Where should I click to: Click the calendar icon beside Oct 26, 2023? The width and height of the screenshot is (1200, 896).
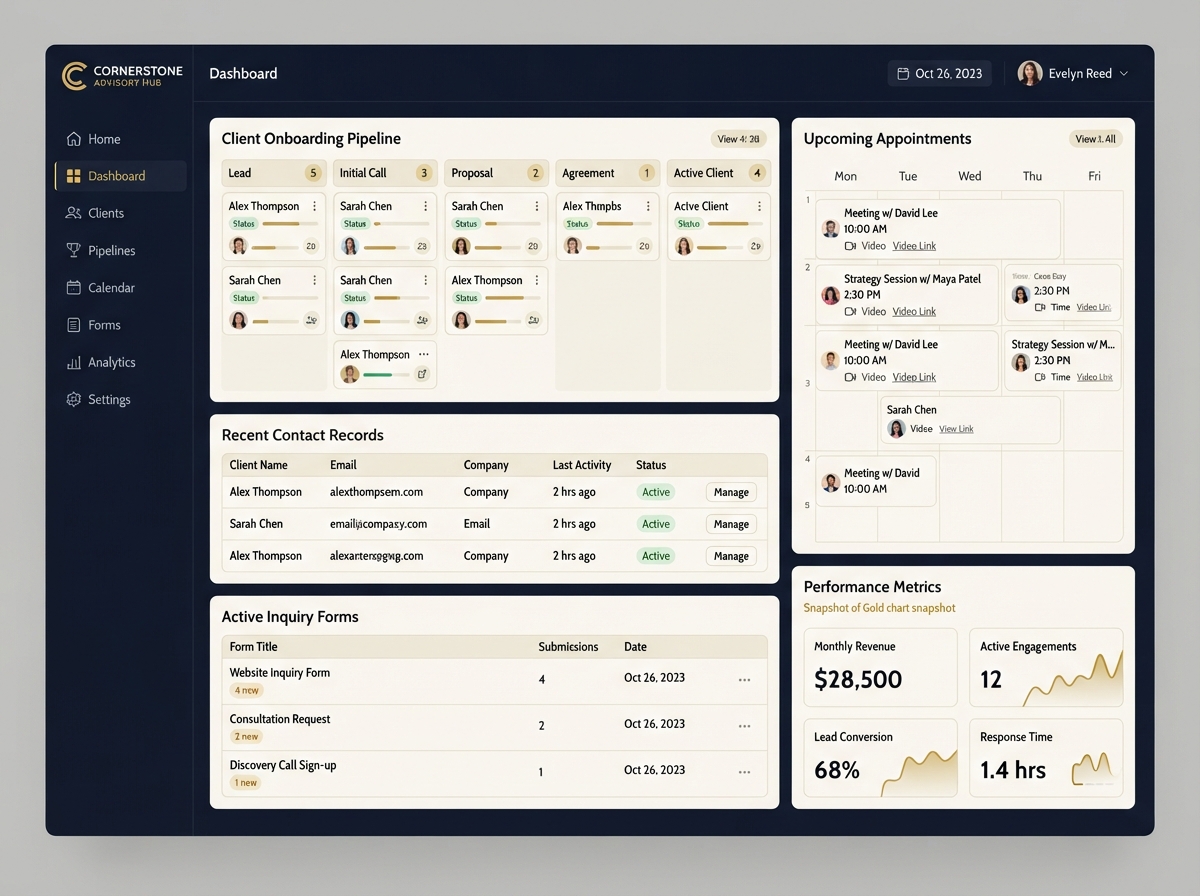tap(903, 74)
